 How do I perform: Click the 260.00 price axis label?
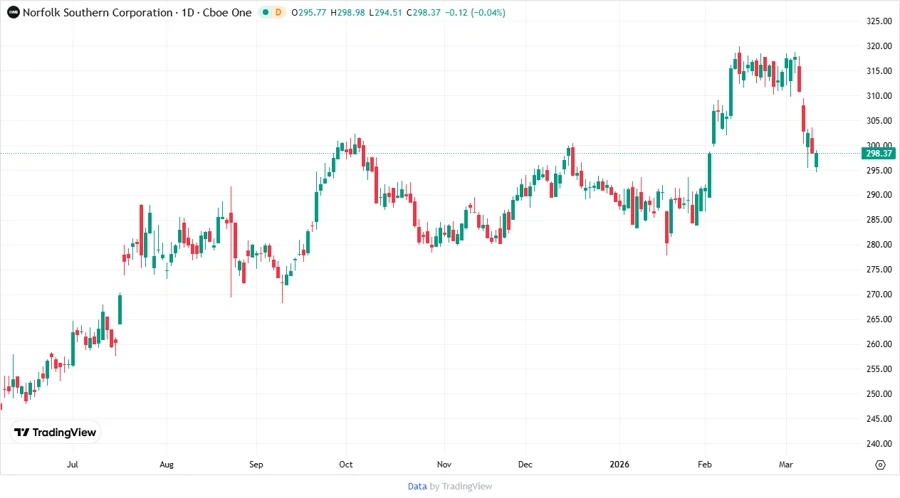(879, 344)
